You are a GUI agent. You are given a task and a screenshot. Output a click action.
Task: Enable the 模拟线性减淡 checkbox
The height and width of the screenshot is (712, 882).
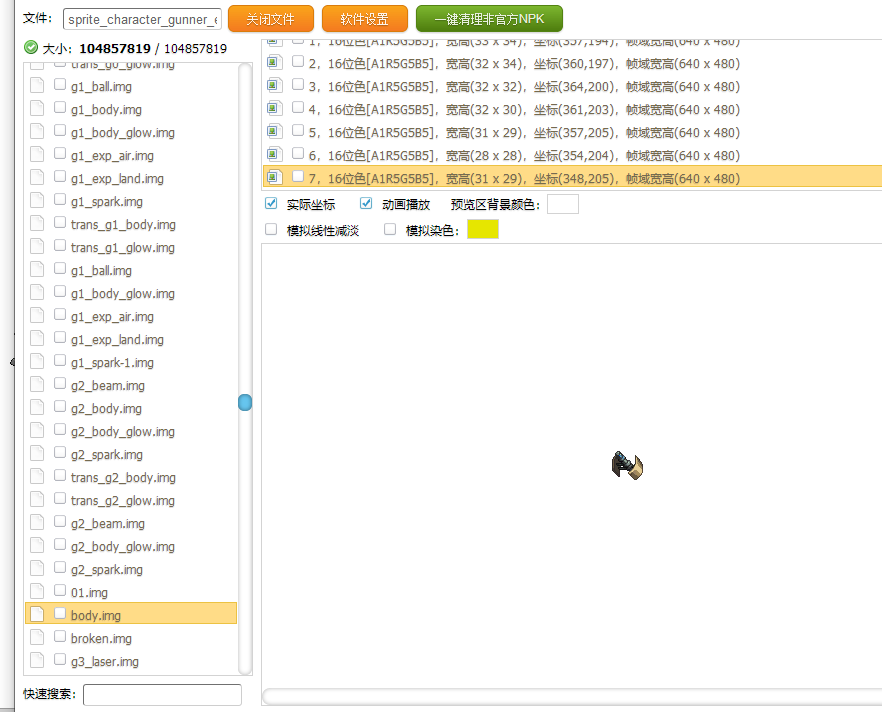pos(271,230)
